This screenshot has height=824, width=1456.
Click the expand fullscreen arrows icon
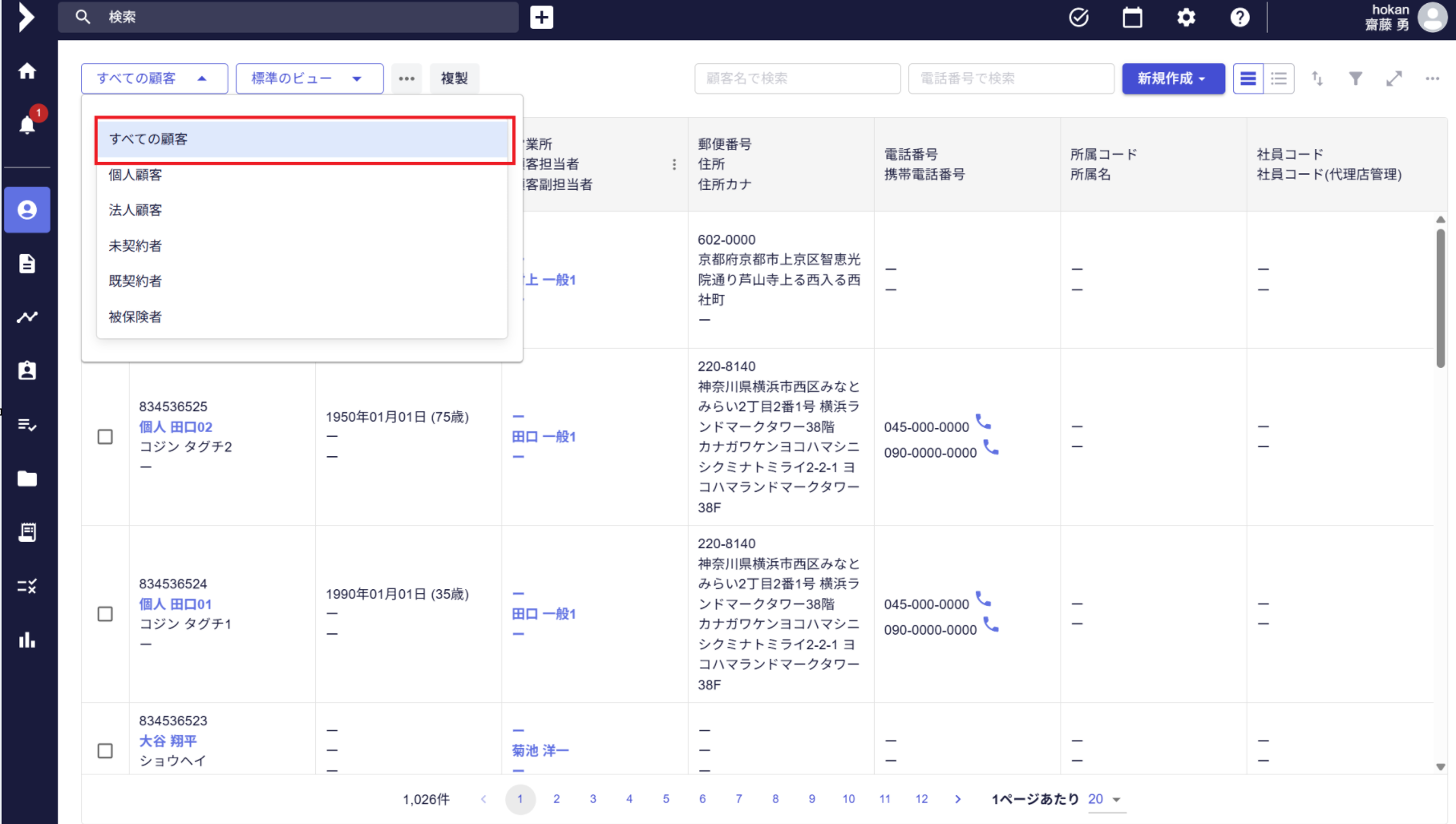[x=1393, y=79]
